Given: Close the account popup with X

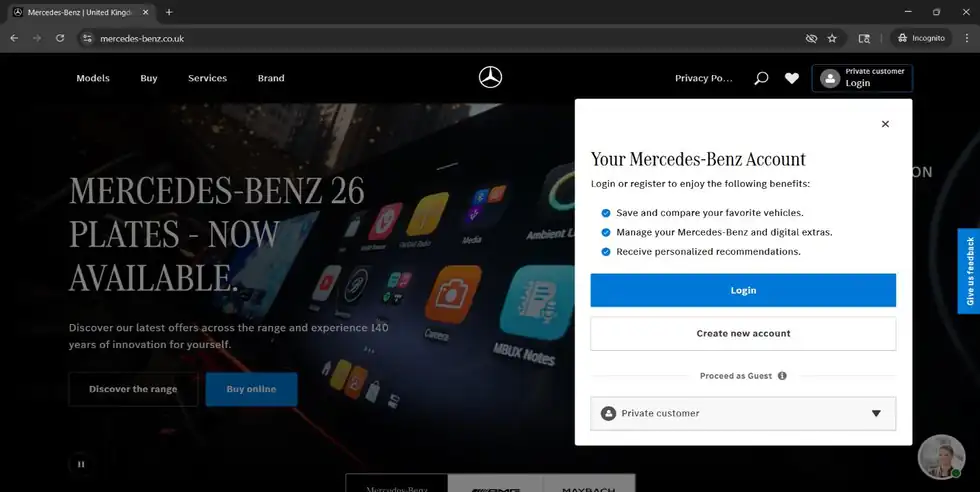Looking at the screenshot, I should (x=885, y=124).
